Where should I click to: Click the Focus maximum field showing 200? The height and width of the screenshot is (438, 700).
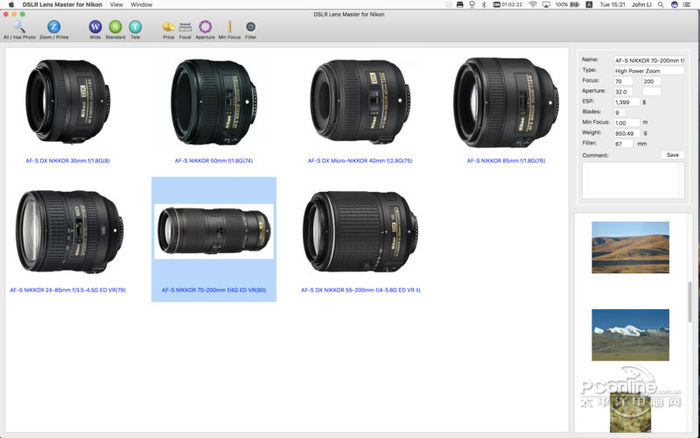coord(651,81)
